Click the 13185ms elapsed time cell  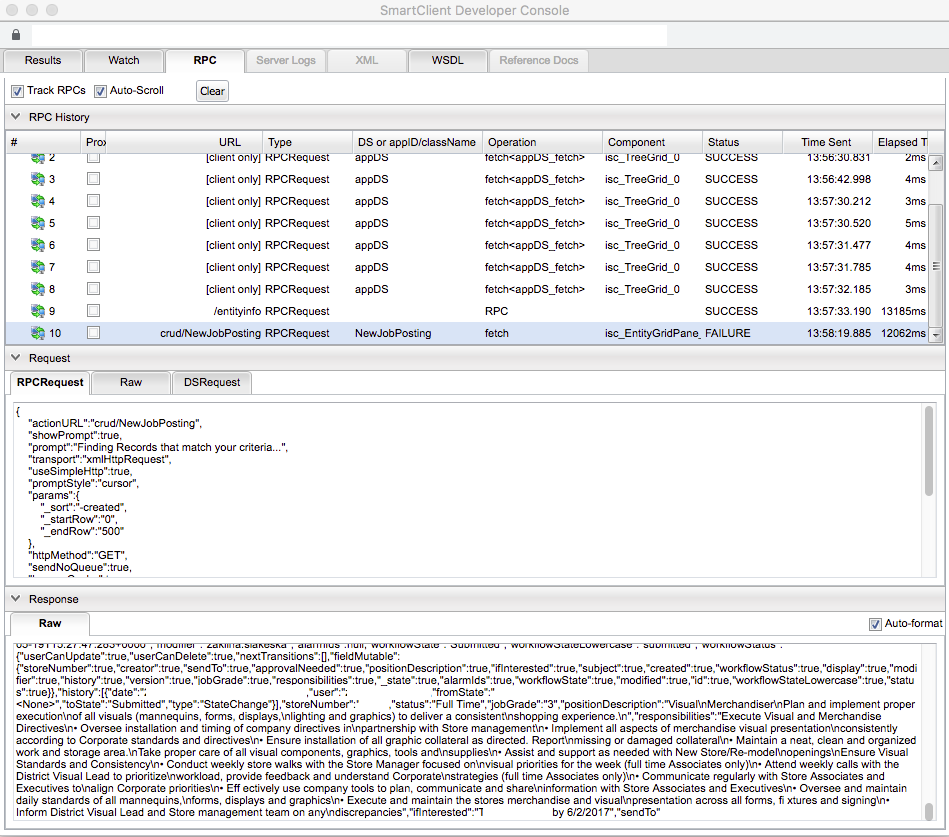[x=903, y=311]
